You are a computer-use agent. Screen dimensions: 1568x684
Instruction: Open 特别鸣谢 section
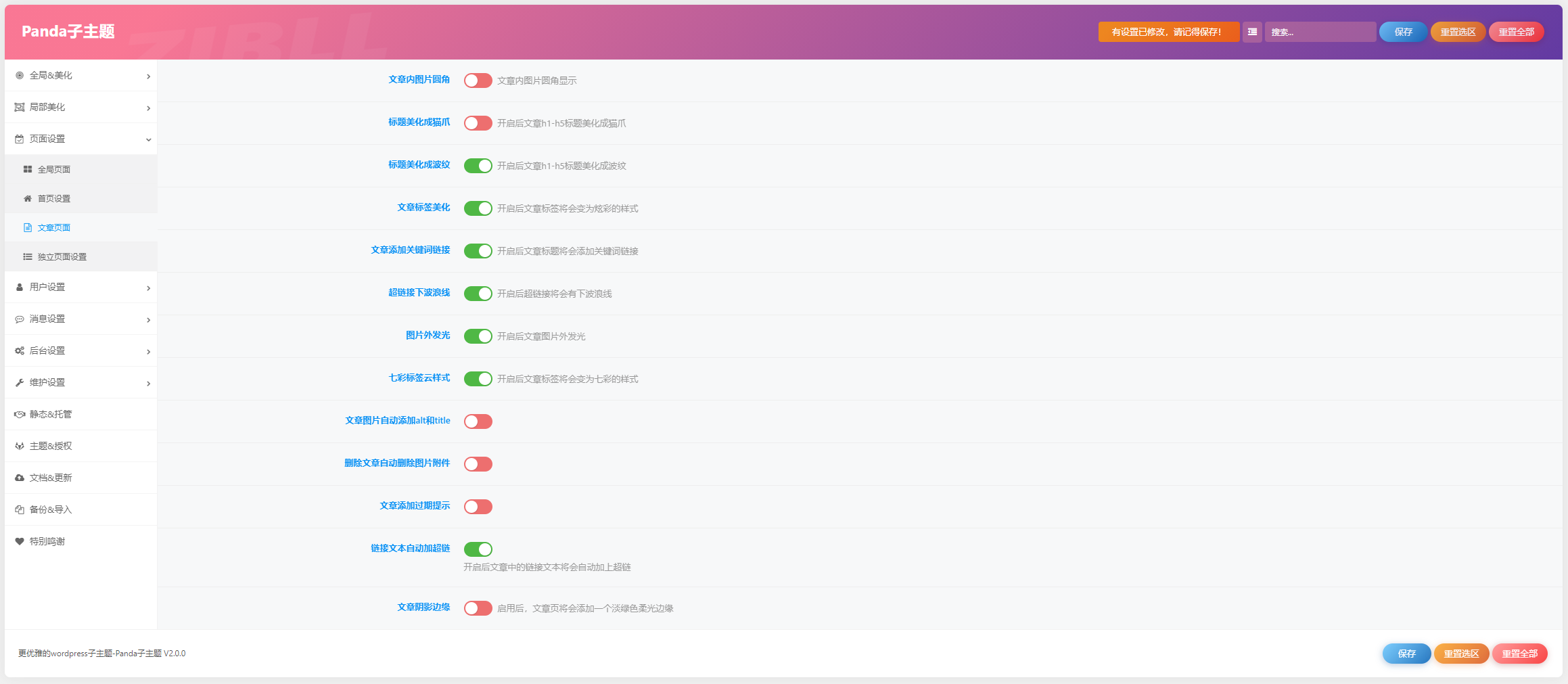(80, 541)
